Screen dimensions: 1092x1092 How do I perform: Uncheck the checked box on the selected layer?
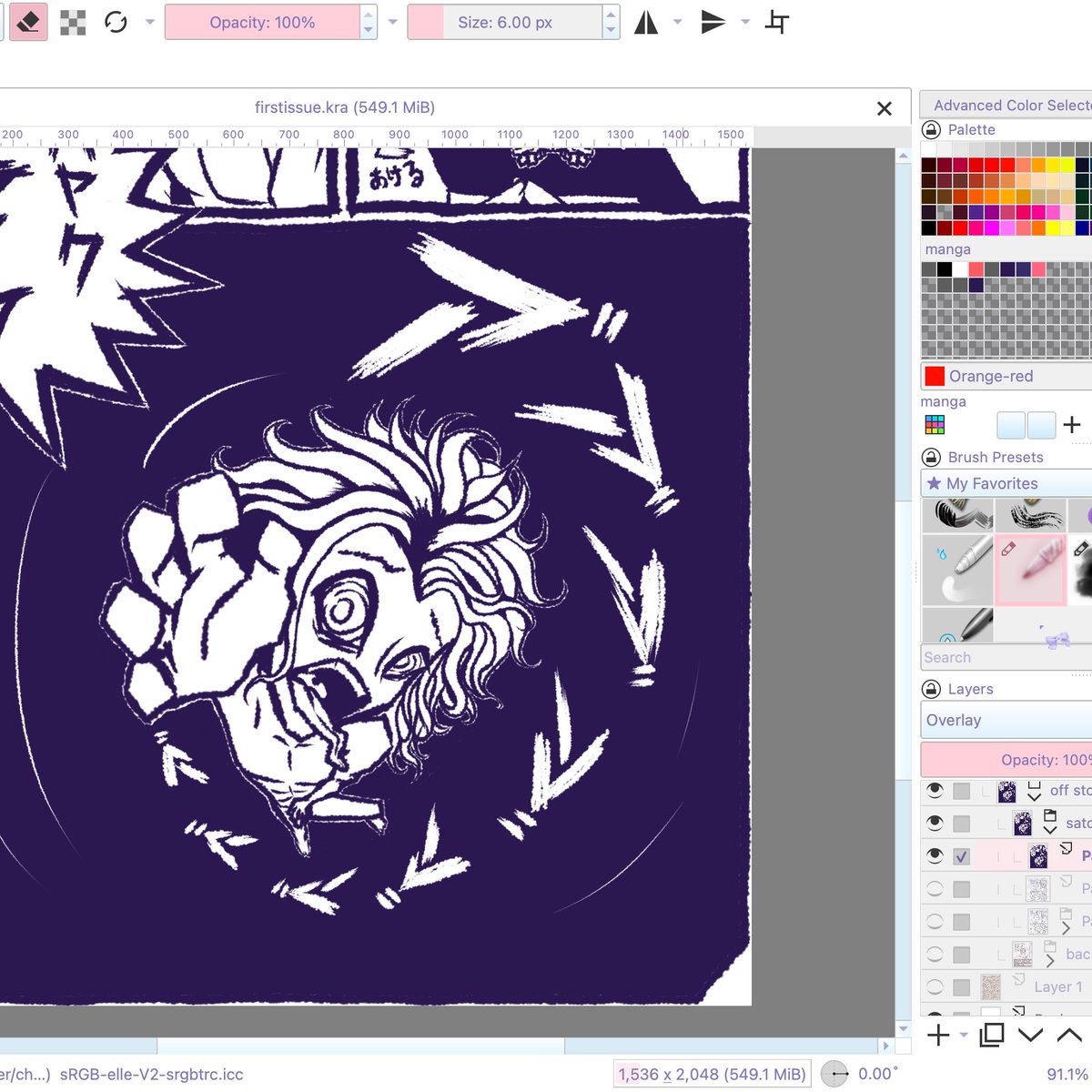[961, 856]
